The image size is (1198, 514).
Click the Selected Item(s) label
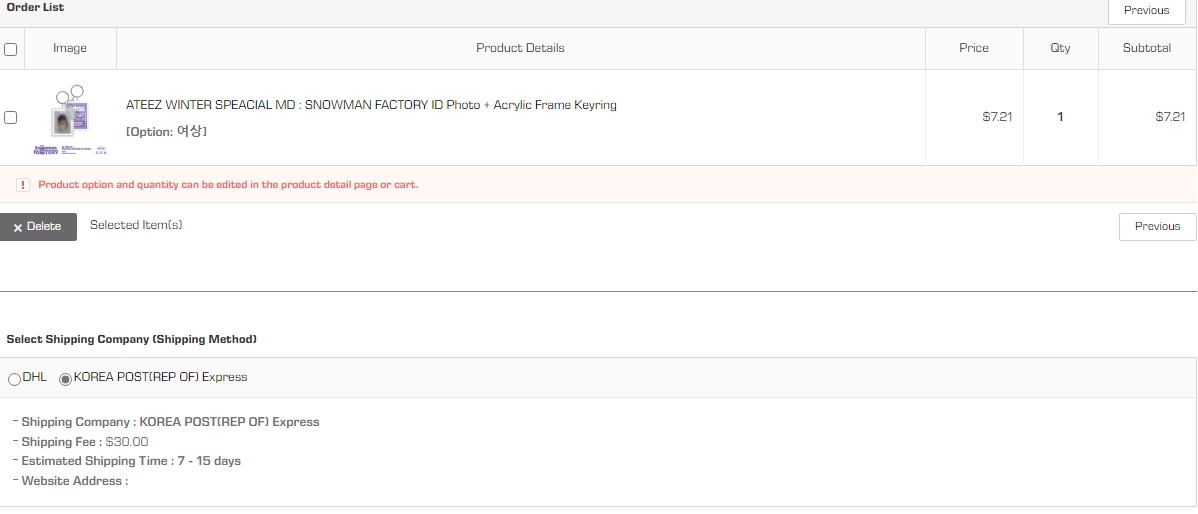[x=136, y=225]
